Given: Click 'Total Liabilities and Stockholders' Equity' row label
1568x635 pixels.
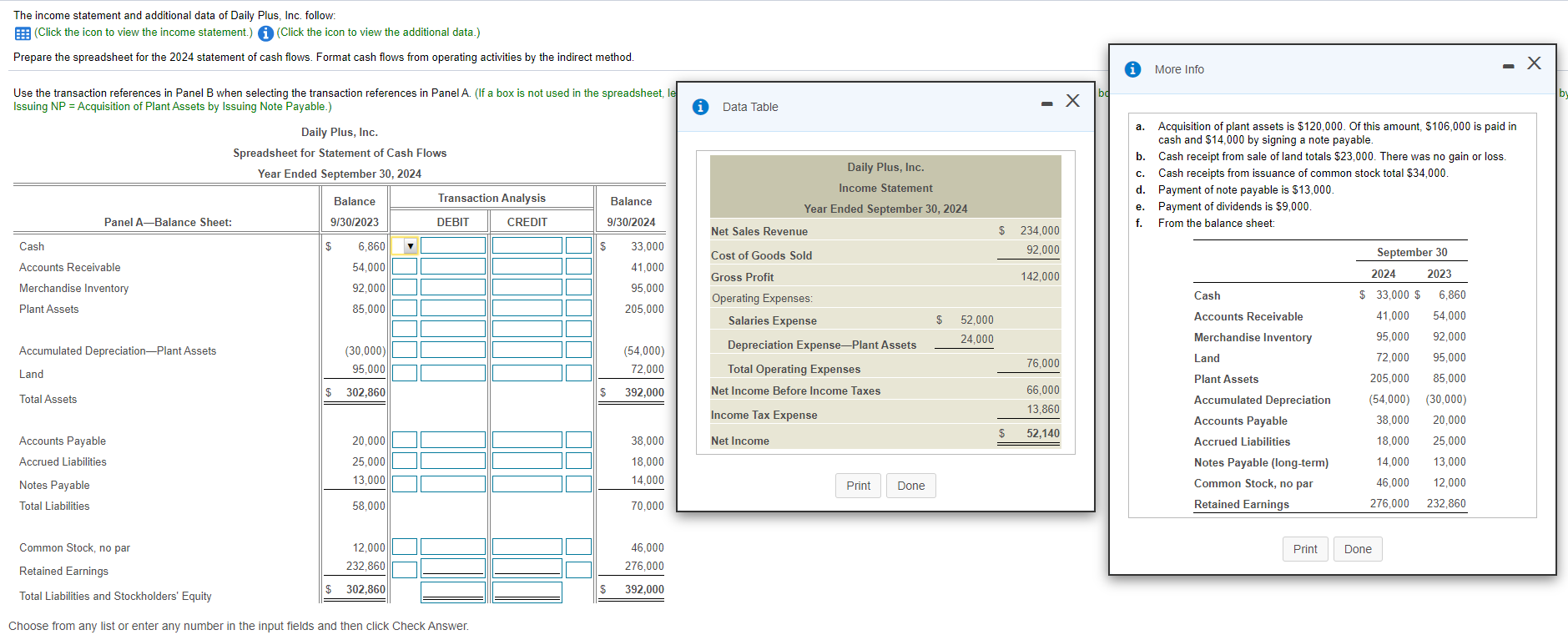Looking at the screenshot, I should [115, 596].
